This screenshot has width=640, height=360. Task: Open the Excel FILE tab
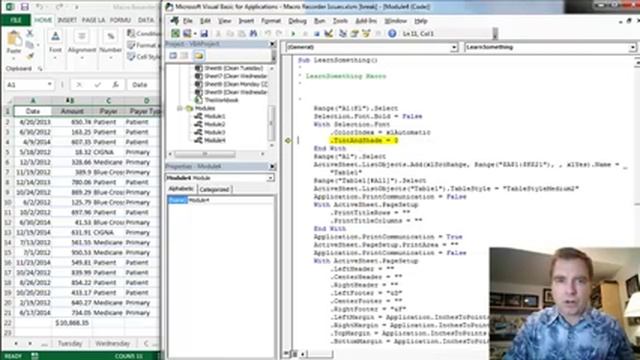16,20
